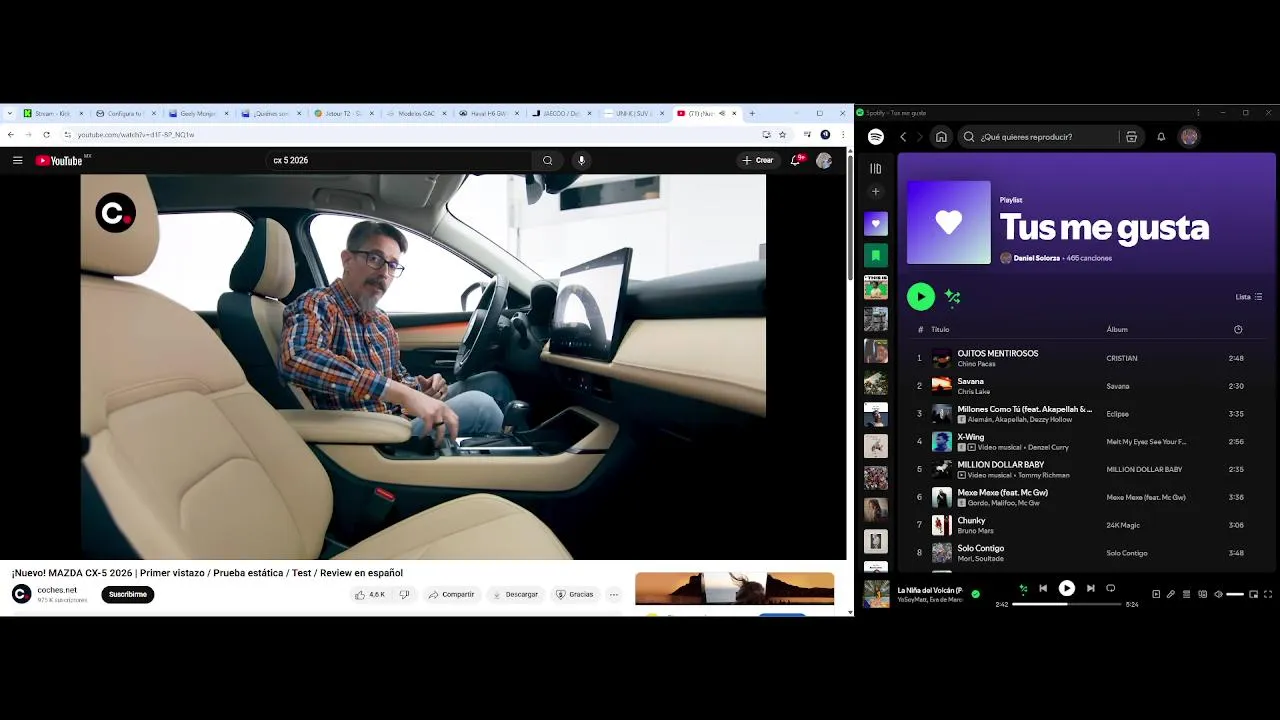The image size is (1280, 720).
Task: Reload the page in Chrome
Action: pos(46,134)
